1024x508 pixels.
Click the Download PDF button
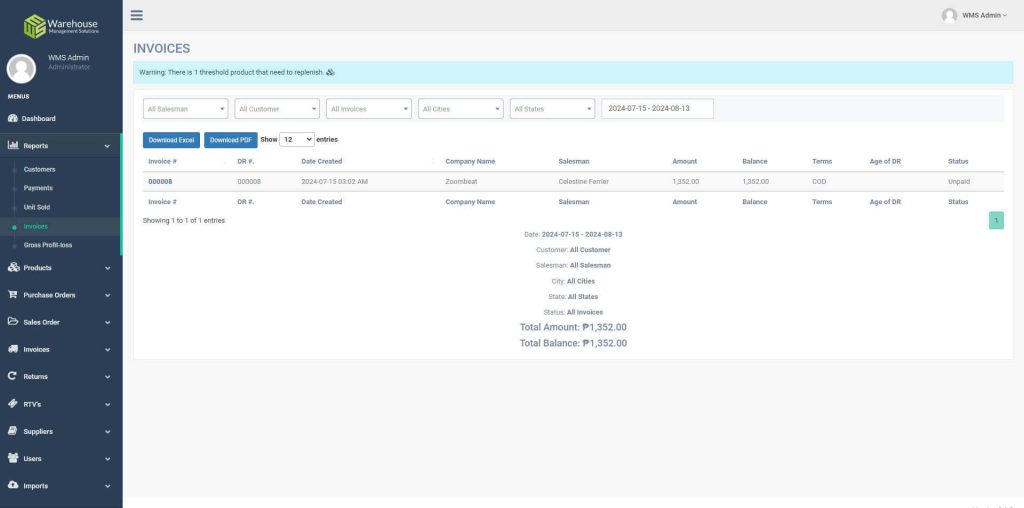[231, 140]
